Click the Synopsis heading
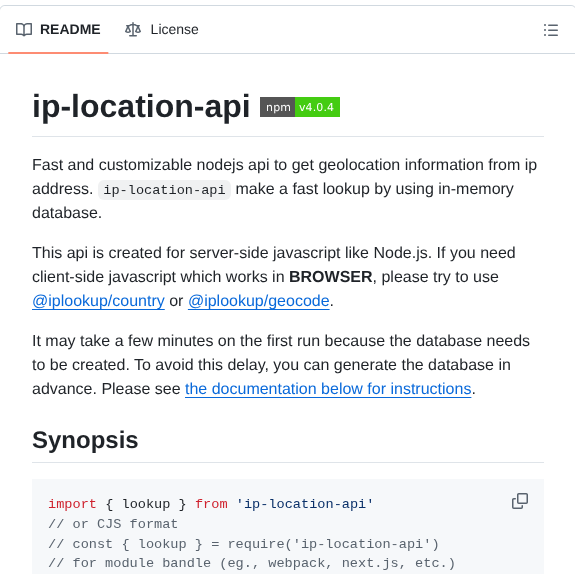This screenshot has height=574, width=575. click(85, 440)
